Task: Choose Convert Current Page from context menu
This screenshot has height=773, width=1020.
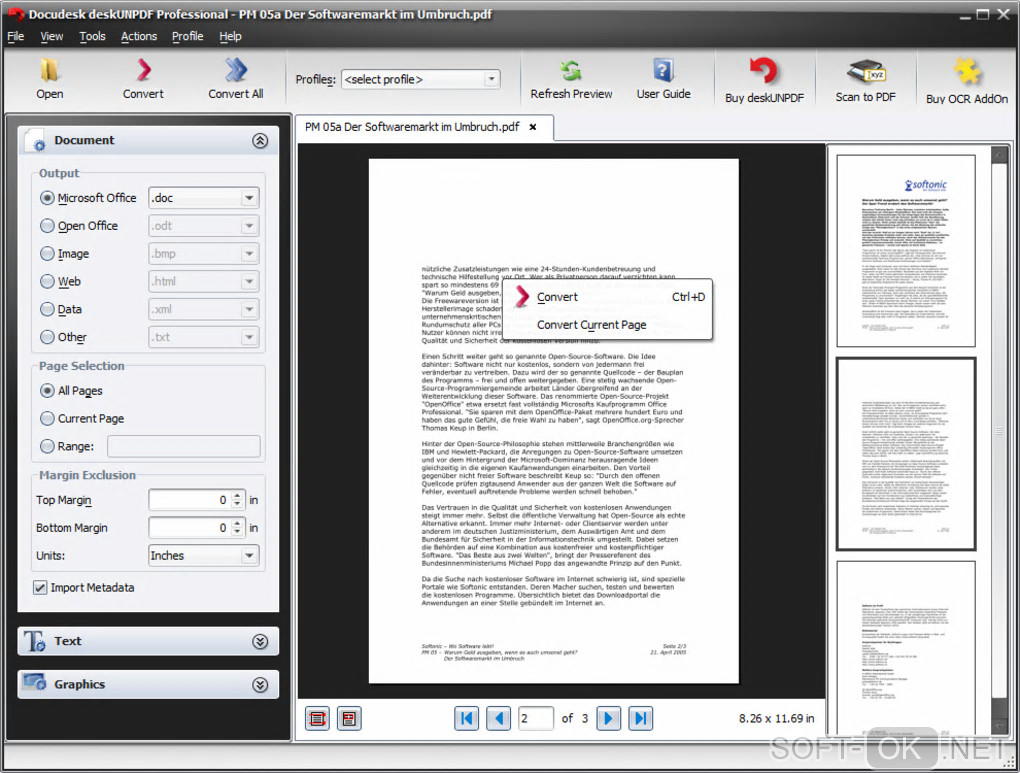Action: click(x=591, y=325)
